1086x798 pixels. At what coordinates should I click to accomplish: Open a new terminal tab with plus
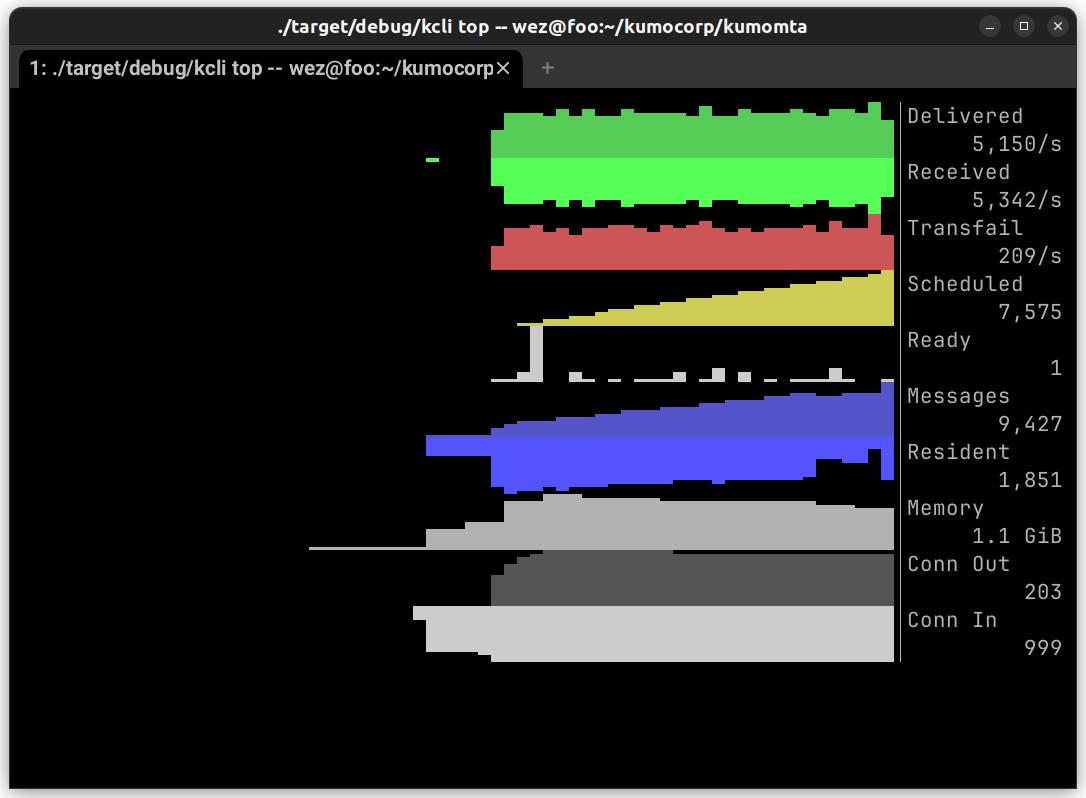547,68
